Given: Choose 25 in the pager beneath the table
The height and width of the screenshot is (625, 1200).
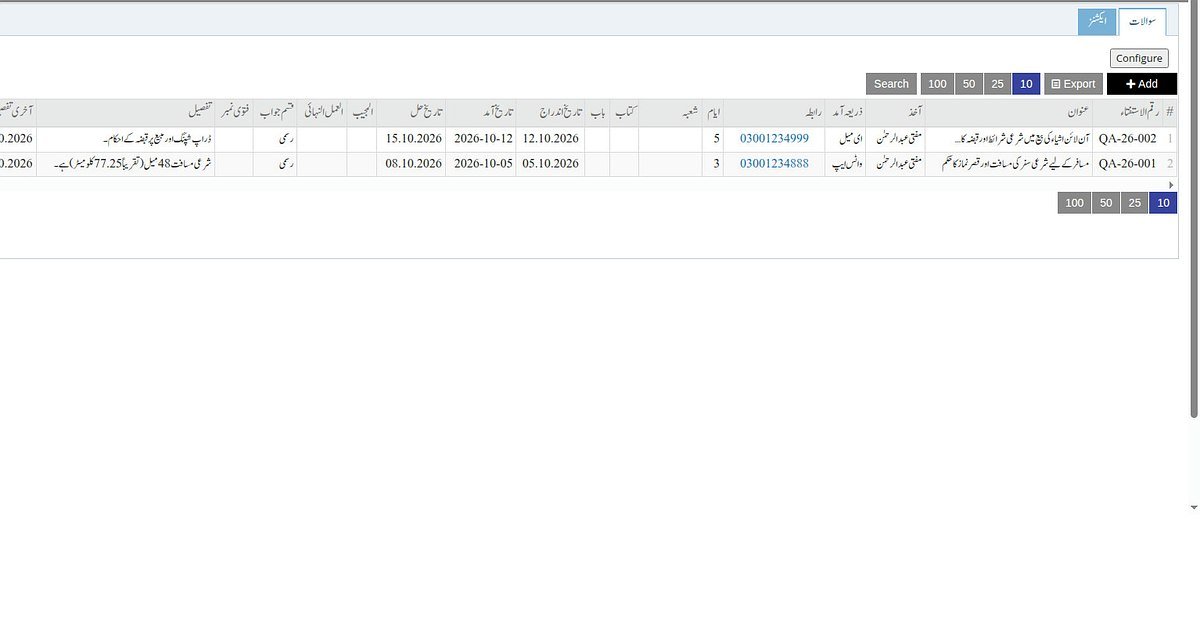Looking at the screenshot, I should click(1134, 203).
